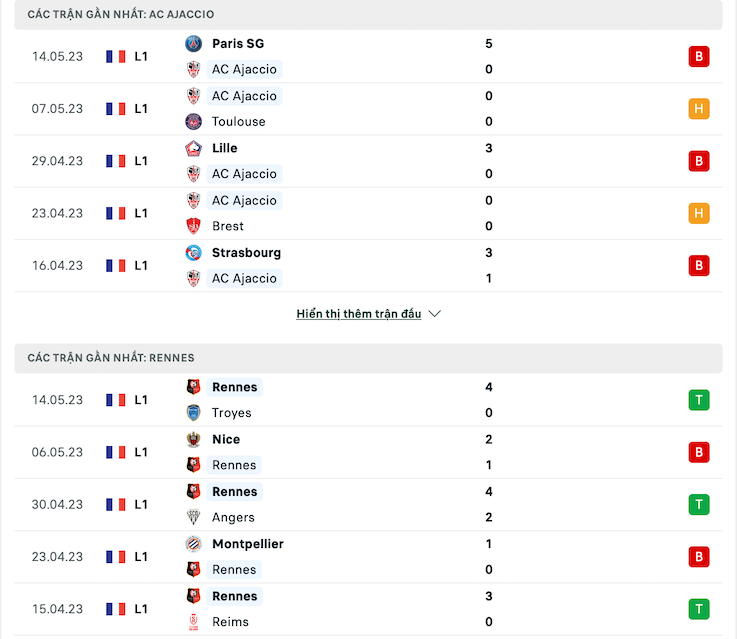737x639 pixels.
Task: Open the Strasbourg team name link
Action: [x=246, y=253]
